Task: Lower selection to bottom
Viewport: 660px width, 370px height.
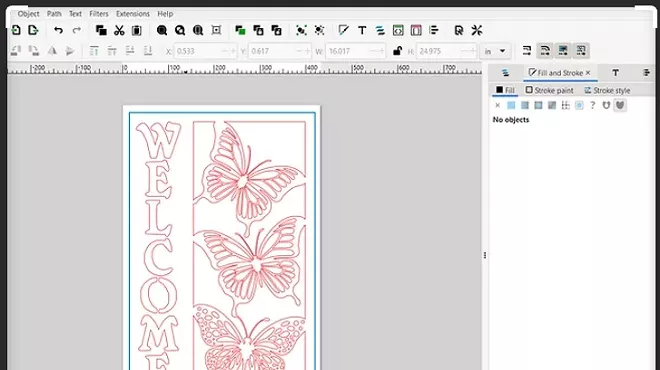Action: click(x=148, y=51)
